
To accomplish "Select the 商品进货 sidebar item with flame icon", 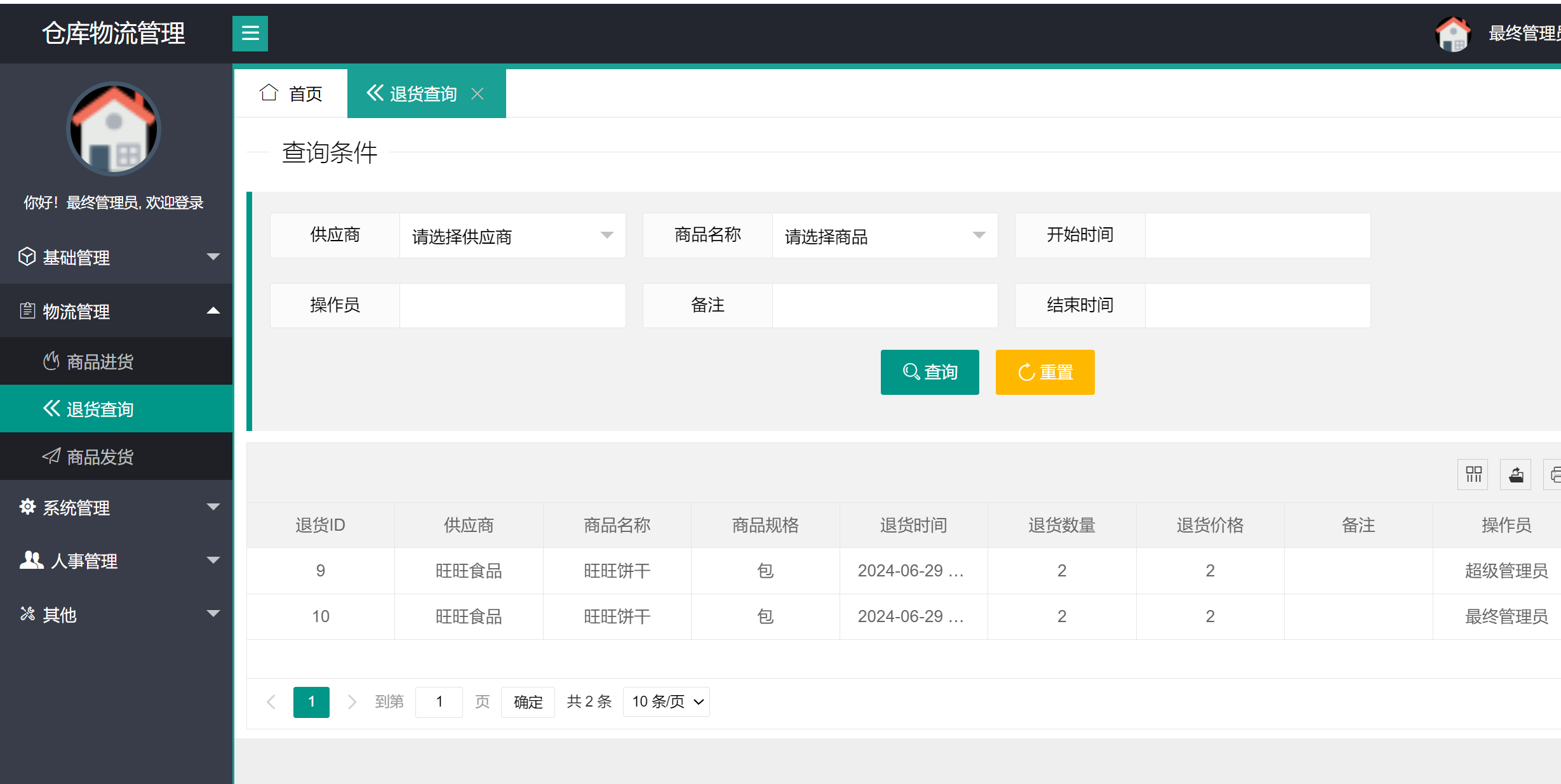I will (99, 361).
